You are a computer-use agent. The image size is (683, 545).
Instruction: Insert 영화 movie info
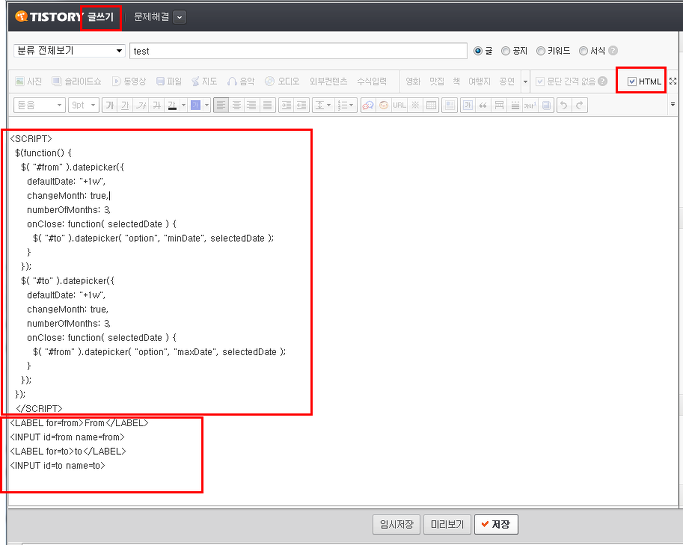pyautogui.click(x=413, y=81)
